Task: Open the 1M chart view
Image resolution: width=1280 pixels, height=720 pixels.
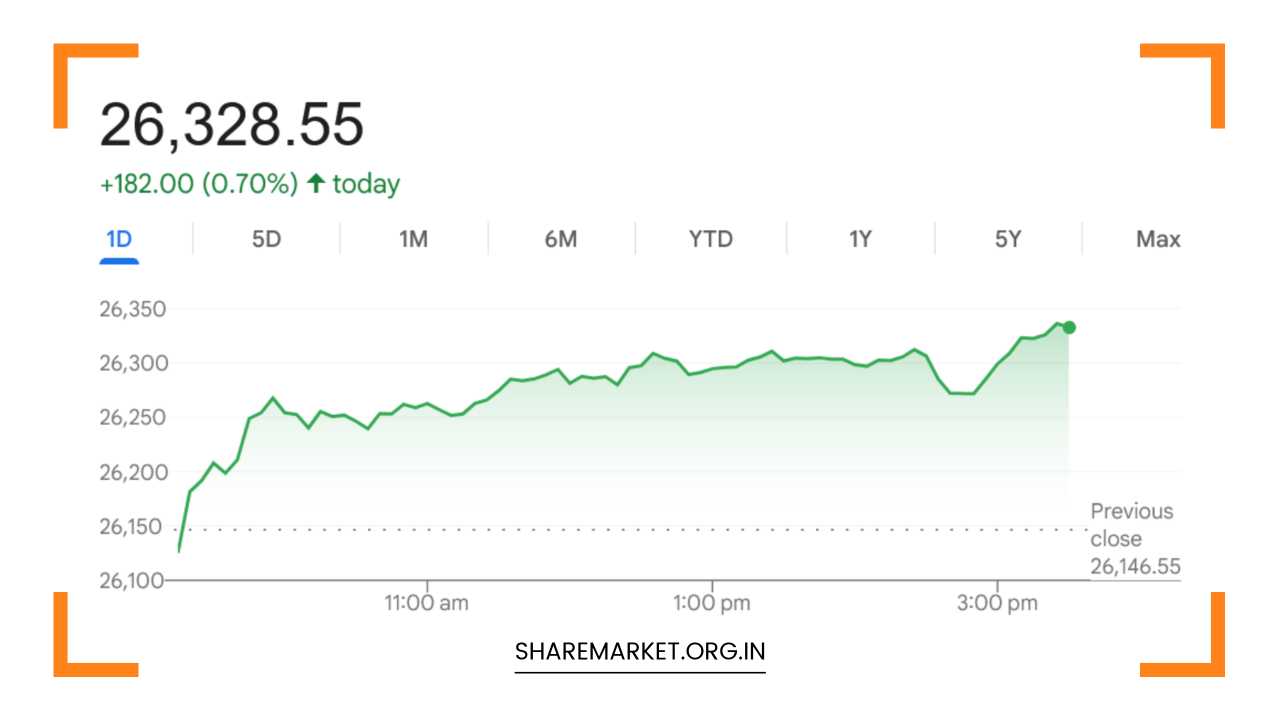Action: pyautogui.click(x=413, y=239)
